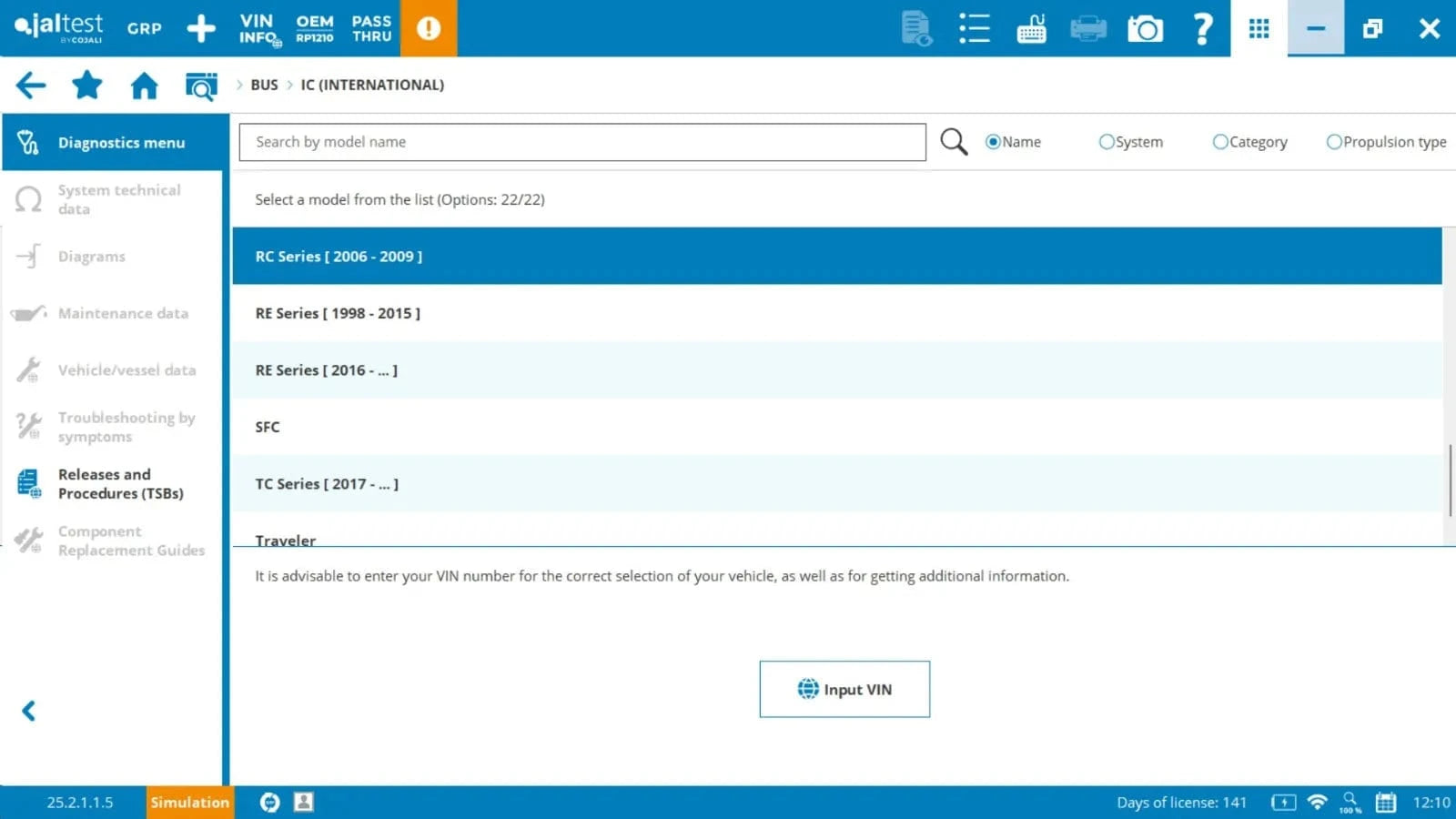The width and height of the screenshot is (1456, 819).
Task: Click the model list scrollbar
Action: coord(1449,480)
